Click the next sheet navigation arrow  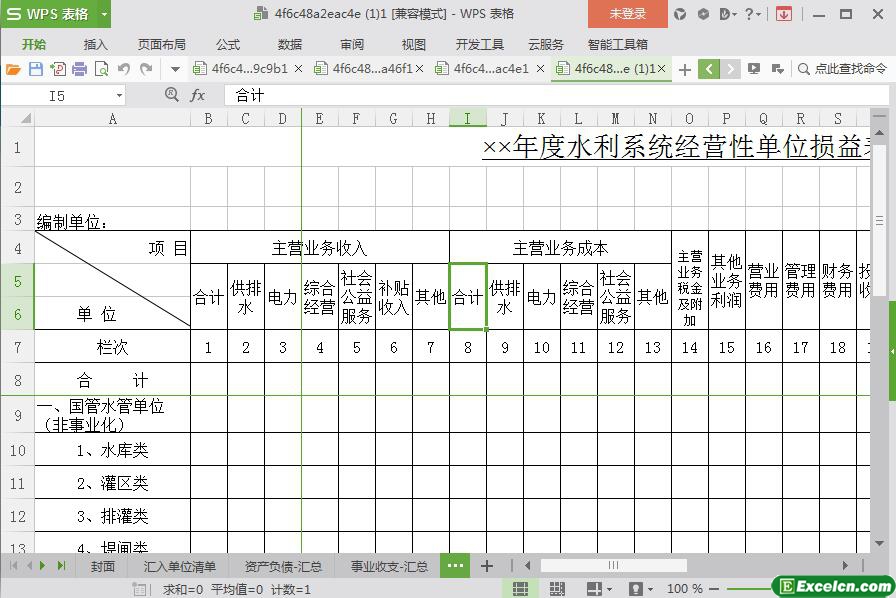pyautogui.click(x=42, y=566)
